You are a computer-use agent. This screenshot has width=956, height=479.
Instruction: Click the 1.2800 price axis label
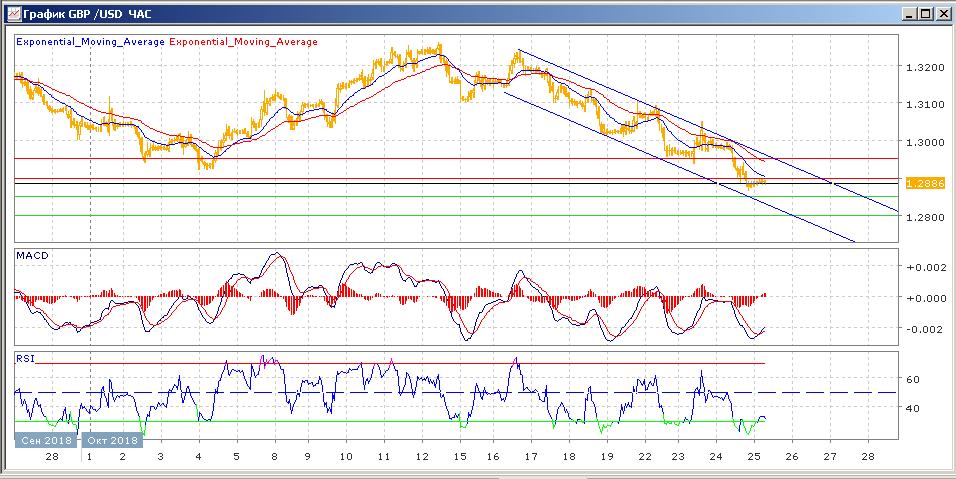point(920,217)
